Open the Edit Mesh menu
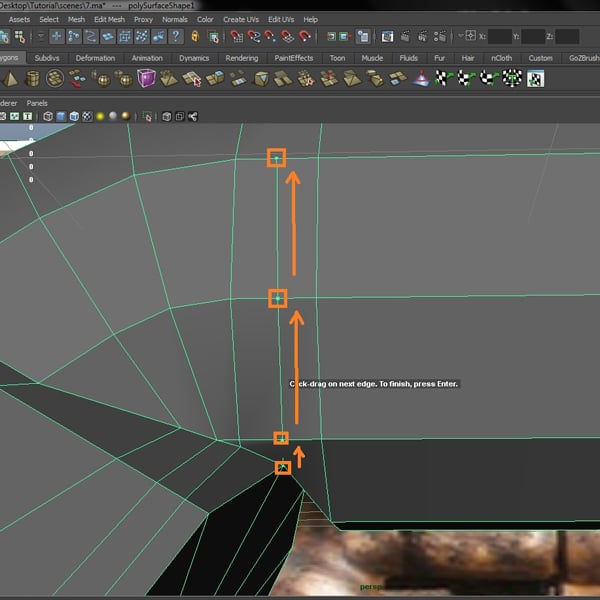600x600 pixels. click(109, 19)
